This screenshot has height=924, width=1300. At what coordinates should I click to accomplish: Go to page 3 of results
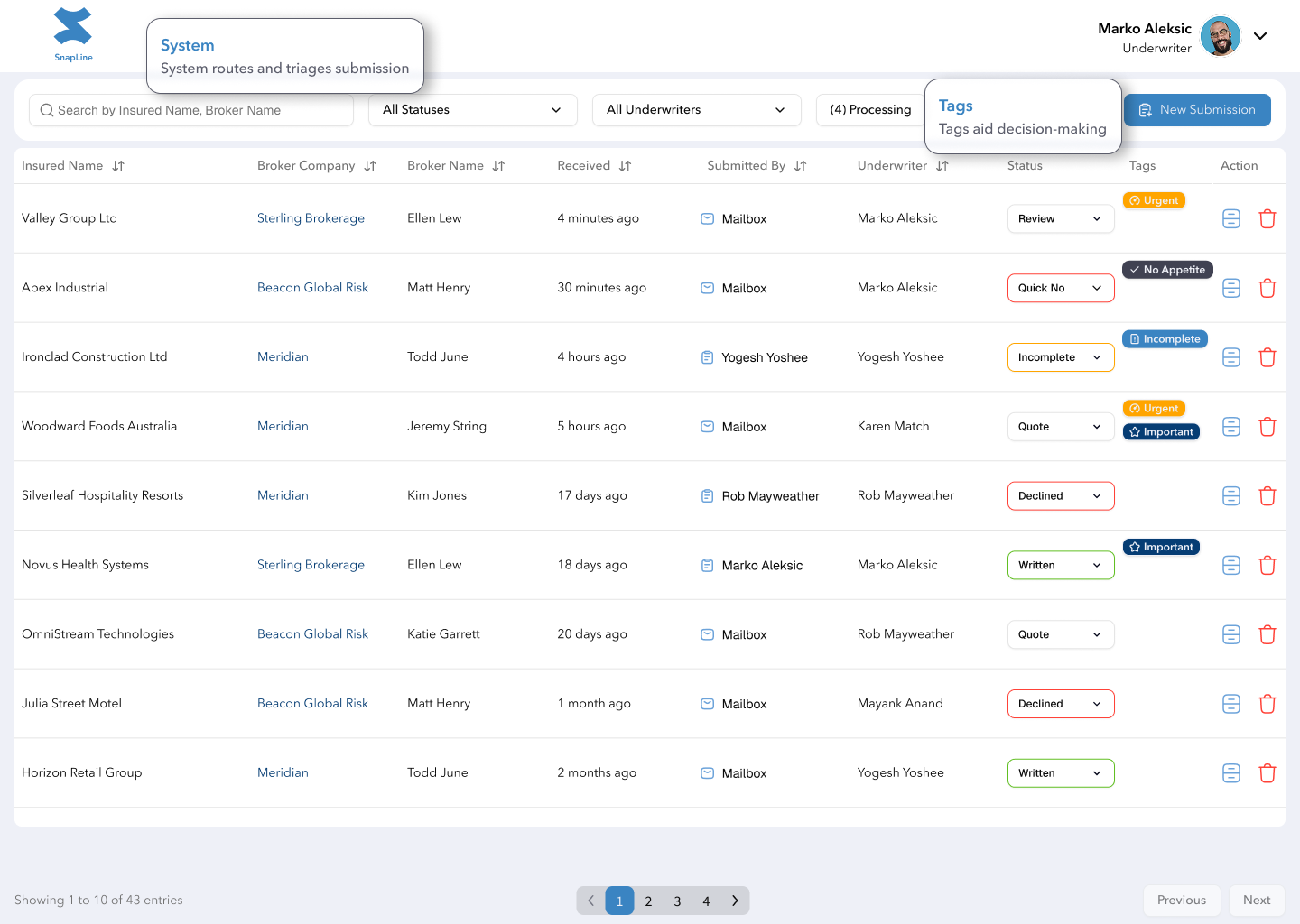(x=677, y=901)
